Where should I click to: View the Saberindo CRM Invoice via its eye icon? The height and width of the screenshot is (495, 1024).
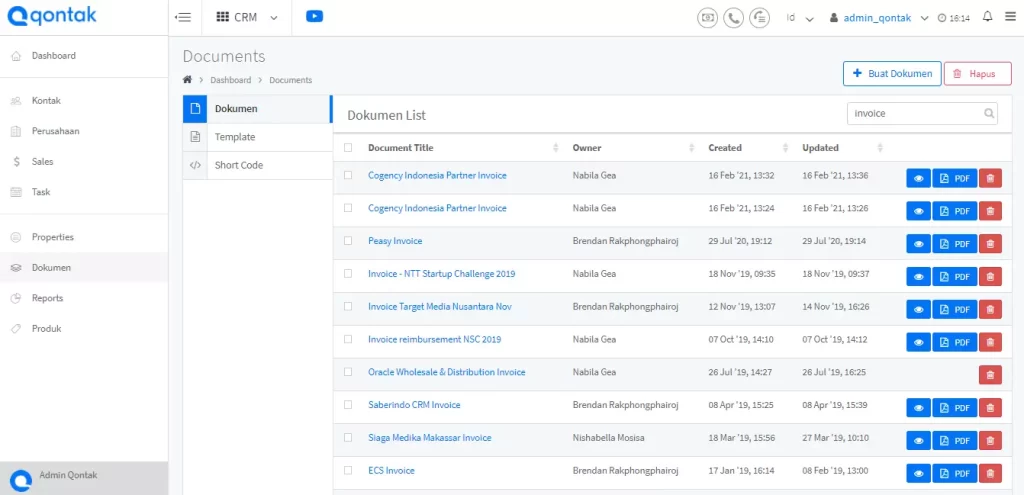[918, 407]
